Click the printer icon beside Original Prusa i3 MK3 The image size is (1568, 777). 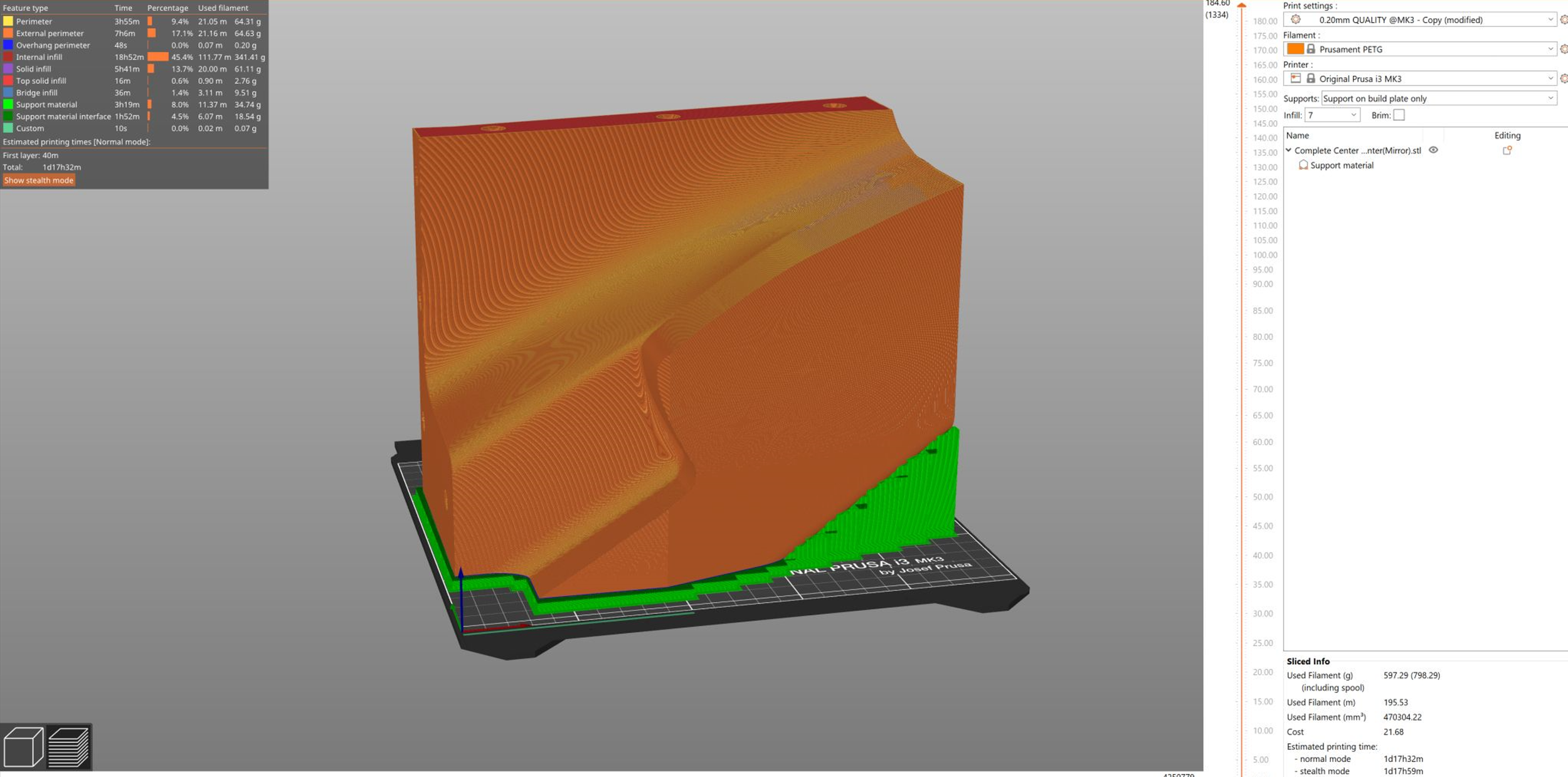pyautogui.click(x=1295, y=78)
